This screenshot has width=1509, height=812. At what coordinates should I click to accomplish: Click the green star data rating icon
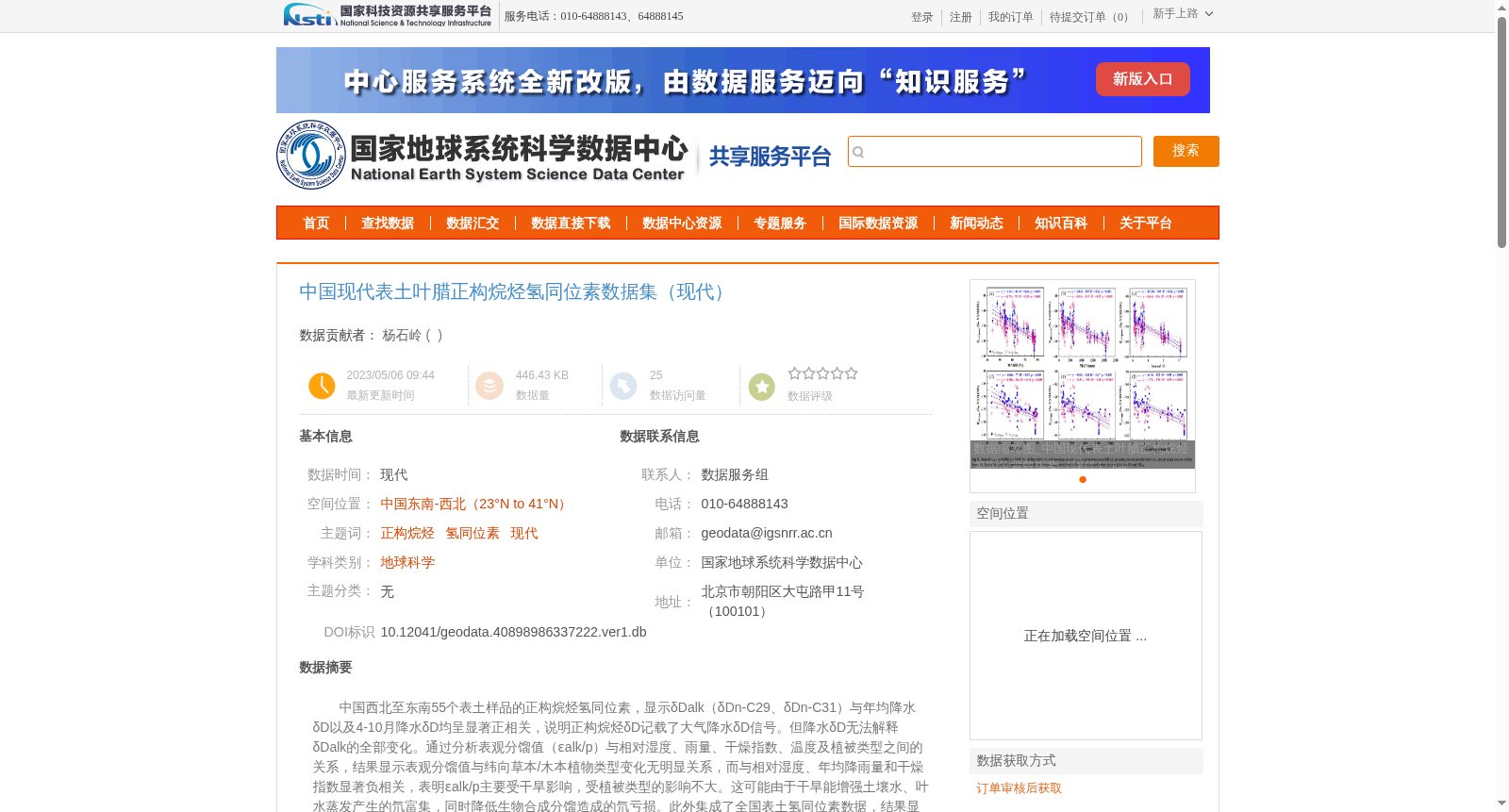[x=761, y=386]
